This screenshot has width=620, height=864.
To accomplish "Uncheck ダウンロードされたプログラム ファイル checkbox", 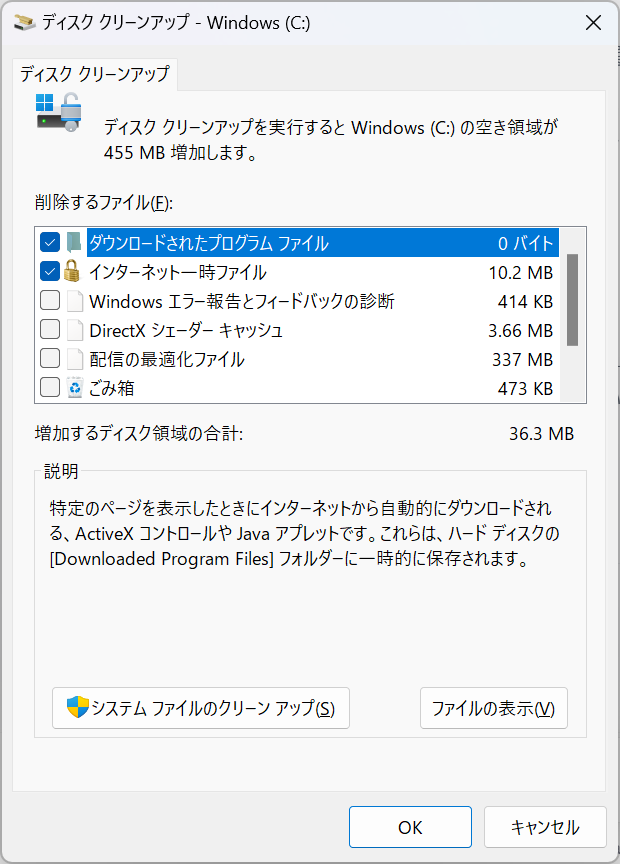I will click(50, 242).
